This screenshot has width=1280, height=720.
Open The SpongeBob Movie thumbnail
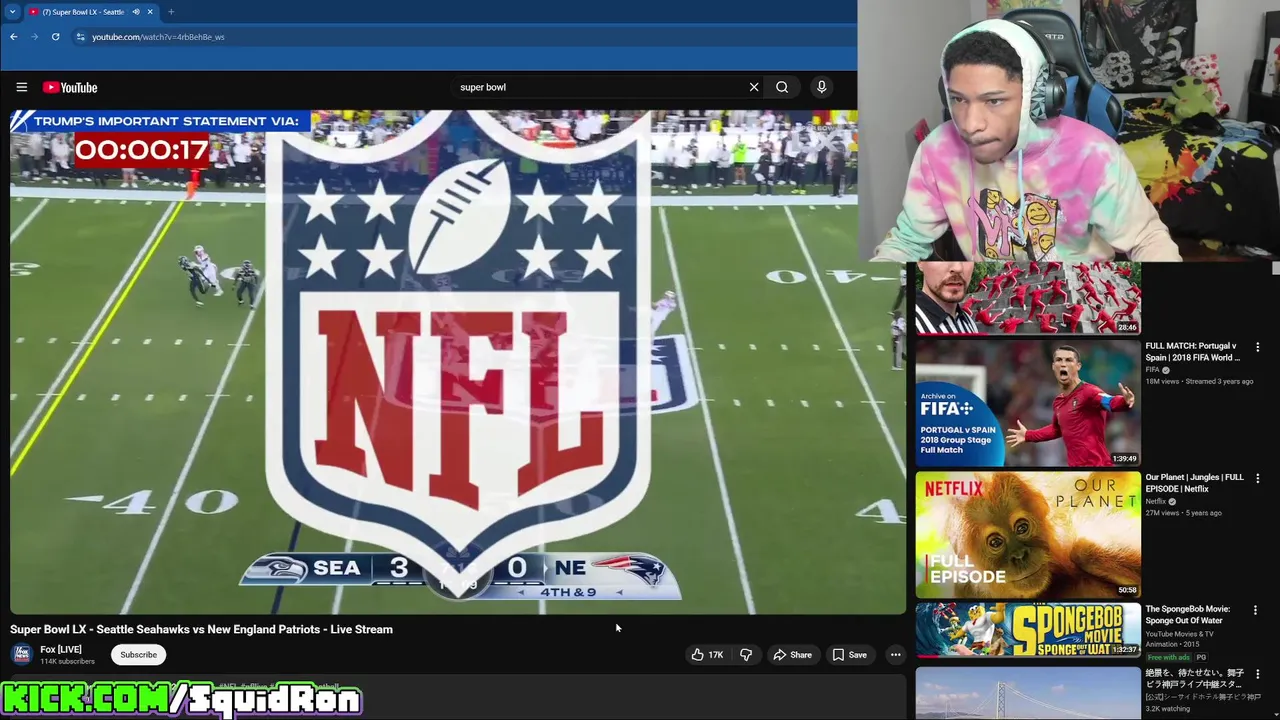(1028, 630)
